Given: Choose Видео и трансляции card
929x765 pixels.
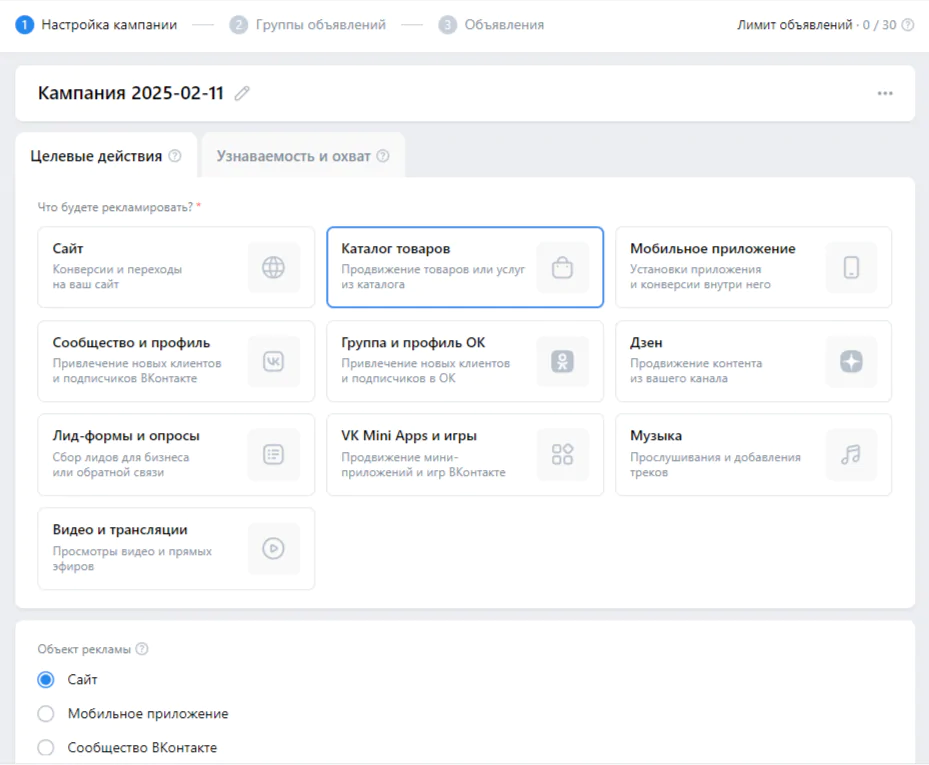Looking at the screenshot, I should [x=176, y=549].
